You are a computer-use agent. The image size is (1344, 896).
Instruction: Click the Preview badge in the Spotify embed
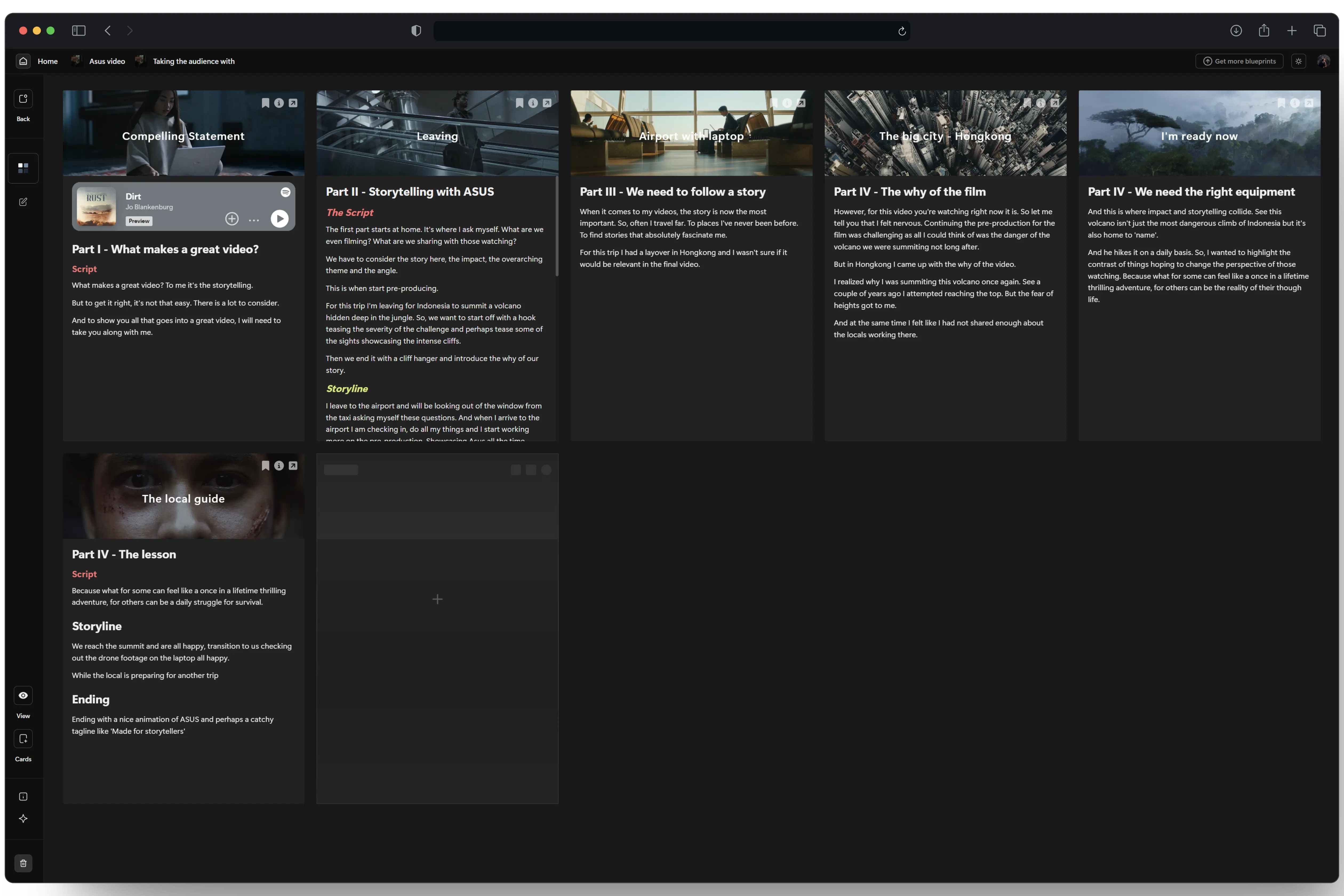(x=139, y=221)
